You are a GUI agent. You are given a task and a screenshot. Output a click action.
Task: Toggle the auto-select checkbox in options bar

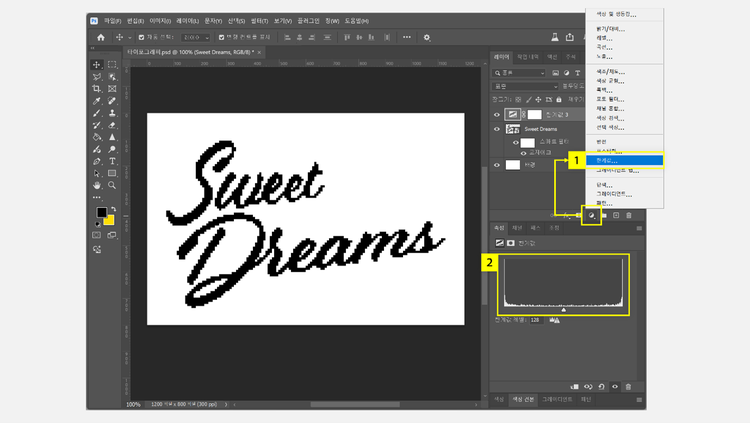point(140,38)
